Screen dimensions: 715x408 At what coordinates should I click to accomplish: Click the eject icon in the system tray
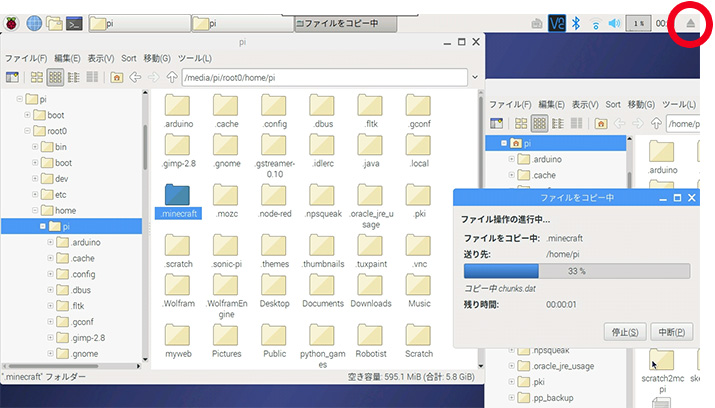pyautogui.click(x=689, y=22)
